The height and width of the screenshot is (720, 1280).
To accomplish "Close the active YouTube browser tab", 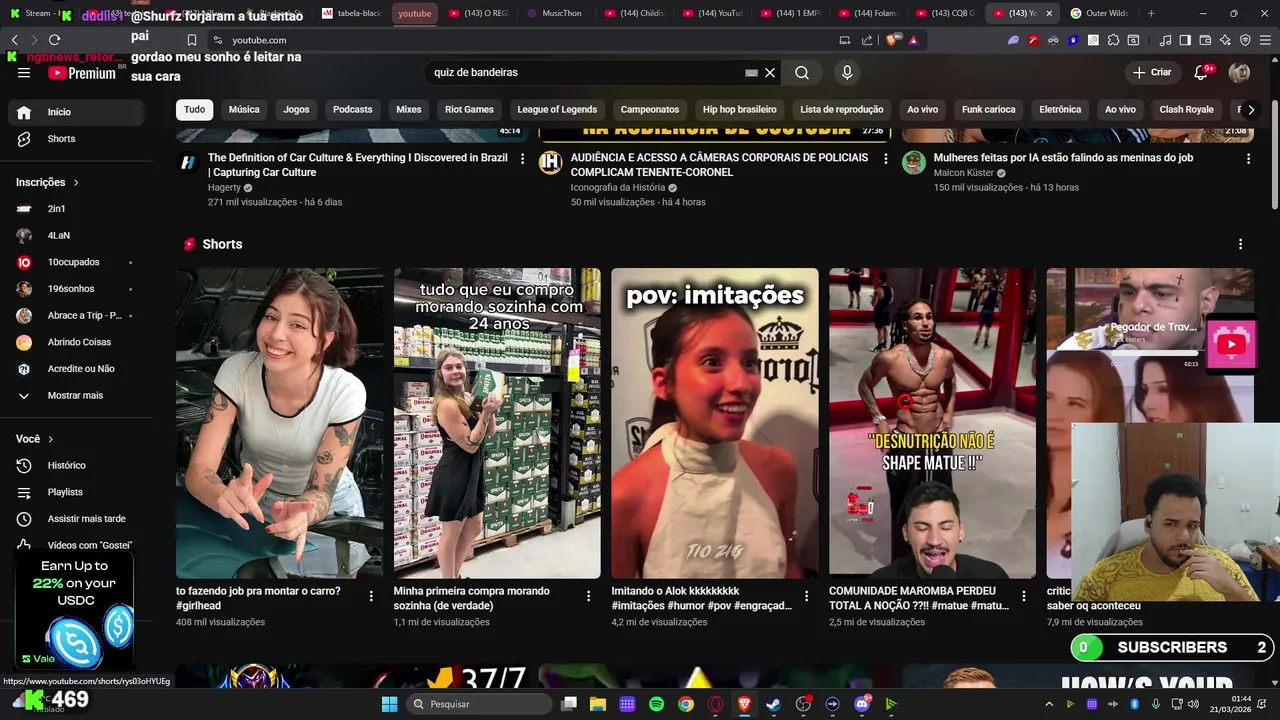I will click(1048, 13).
